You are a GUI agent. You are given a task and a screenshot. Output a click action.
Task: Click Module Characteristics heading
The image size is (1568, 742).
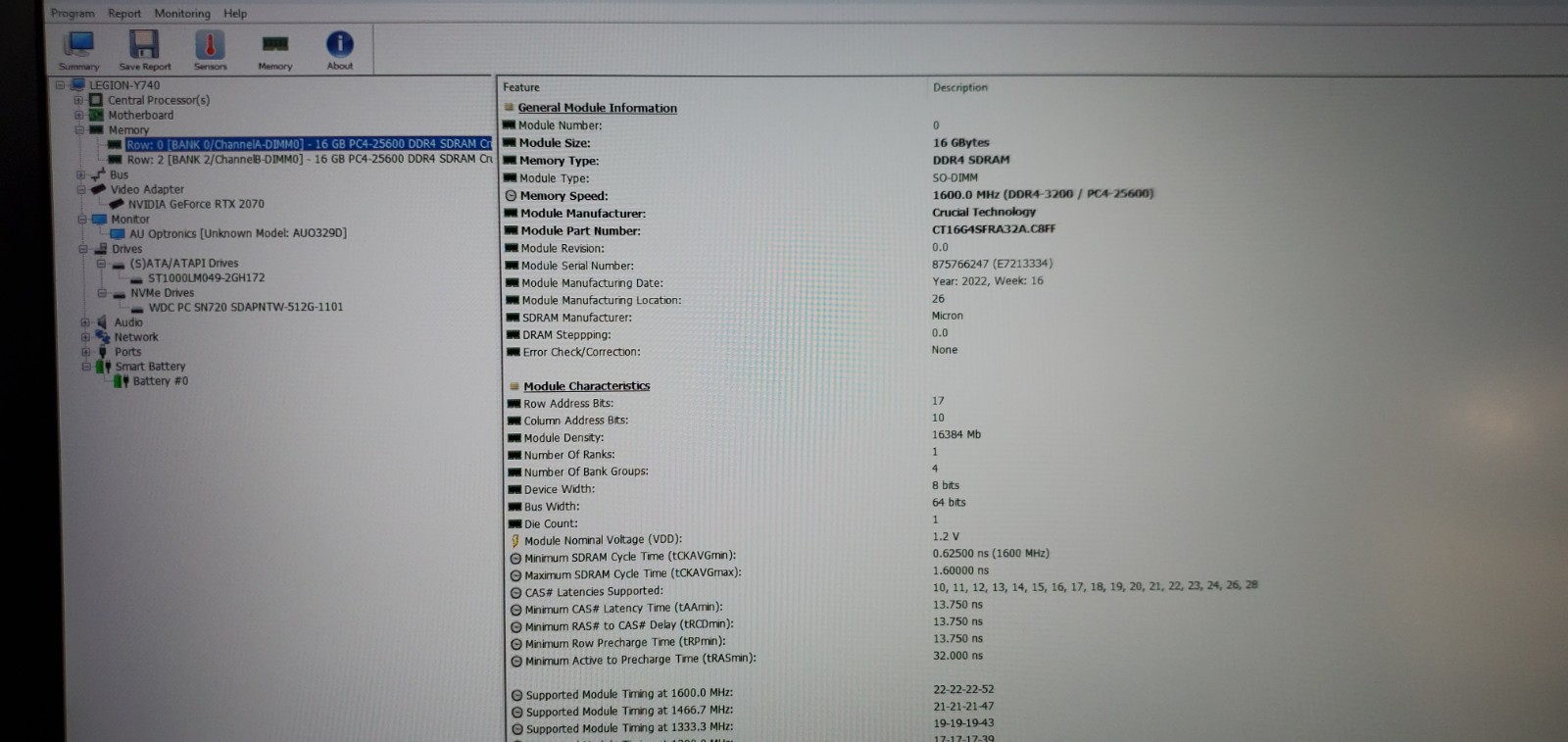587,386
